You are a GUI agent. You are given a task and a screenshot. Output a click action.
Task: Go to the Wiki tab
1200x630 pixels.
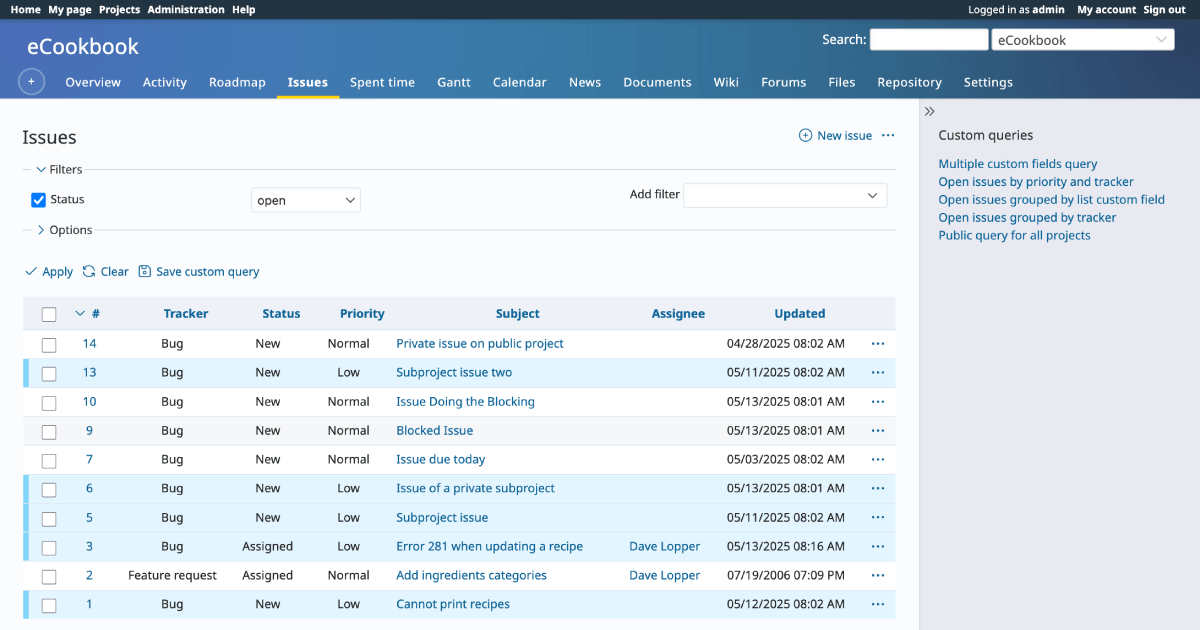726,82
